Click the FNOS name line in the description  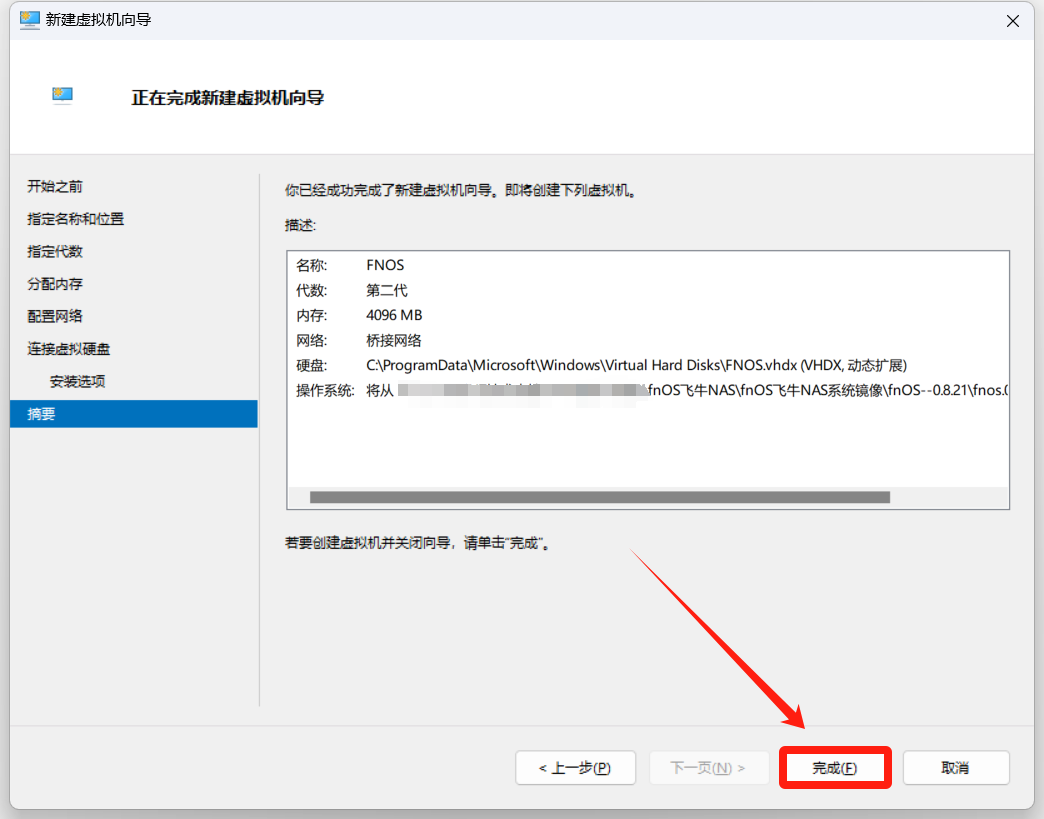(385, 265)
